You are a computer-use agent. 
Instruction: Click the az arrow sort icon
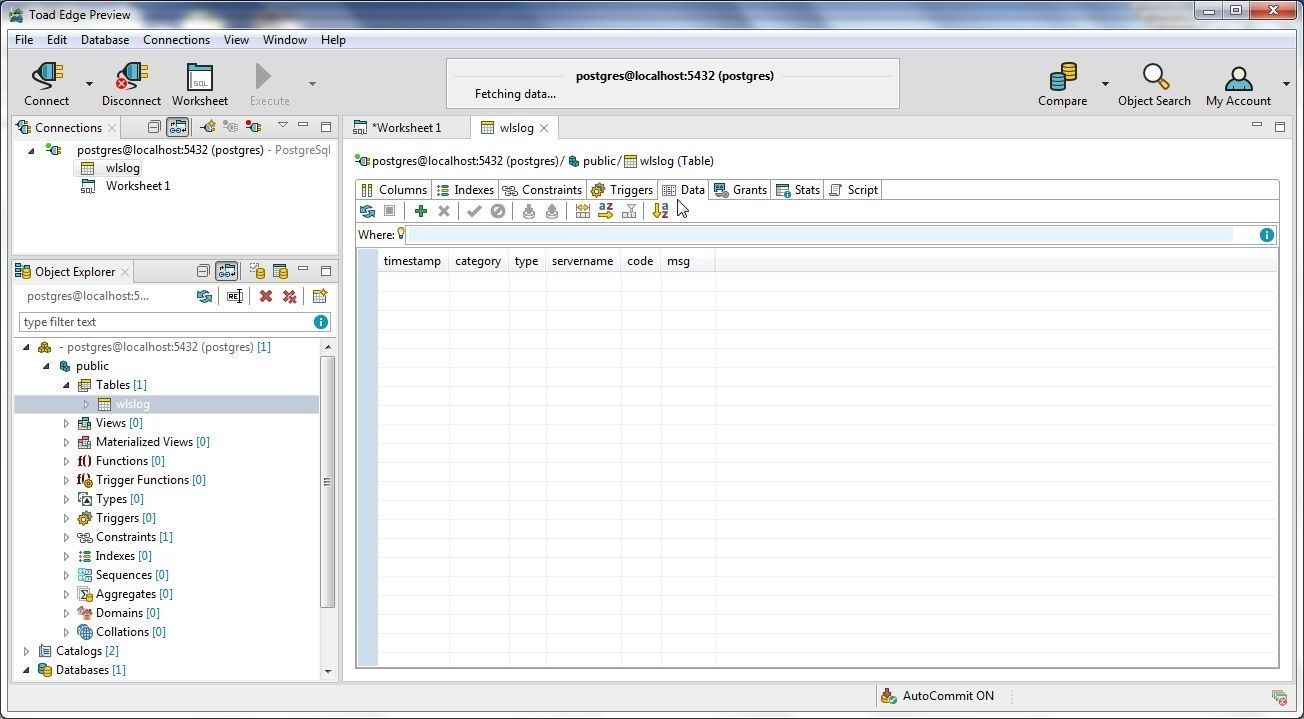tap(605, 211)
